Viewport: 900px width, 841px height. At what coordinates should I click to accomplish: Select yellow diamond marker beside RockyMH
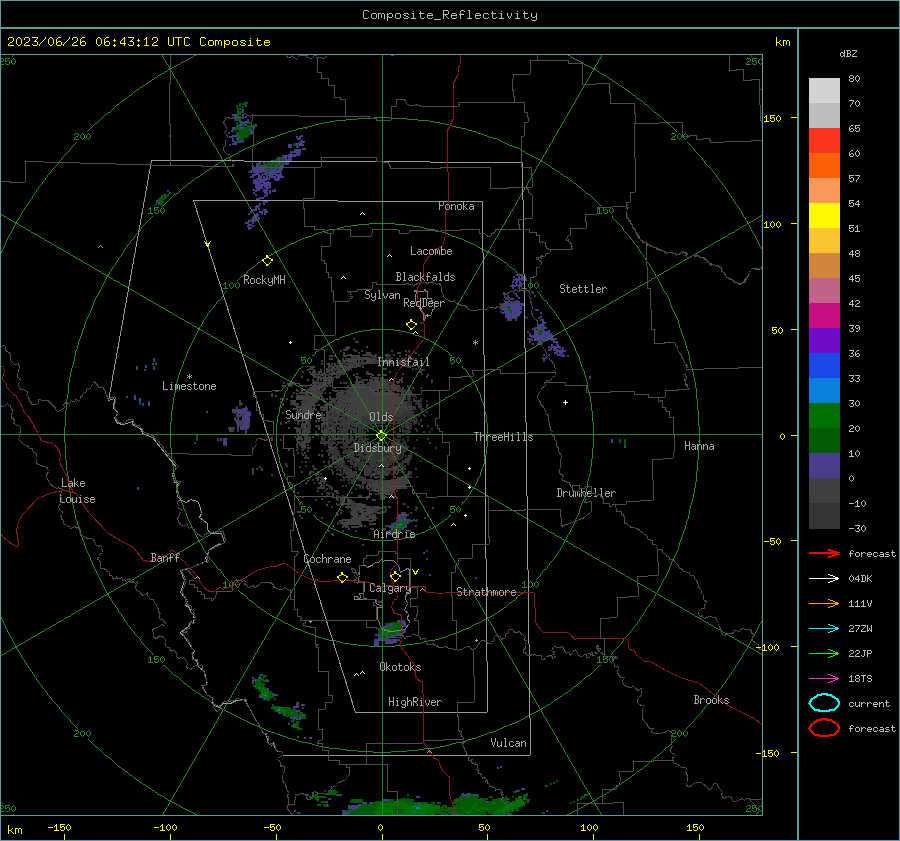pyautogui.click(x=267, y=261)
